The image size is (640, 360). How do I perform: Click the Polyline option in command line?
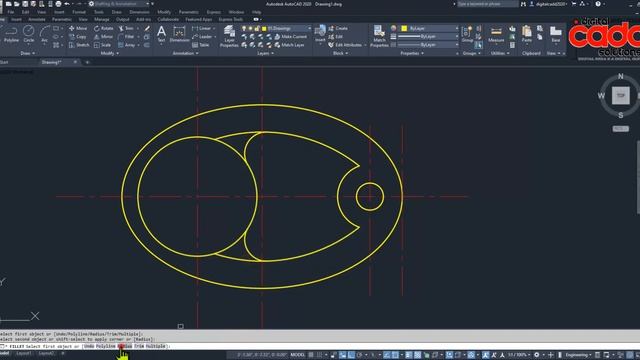(105, 346)
